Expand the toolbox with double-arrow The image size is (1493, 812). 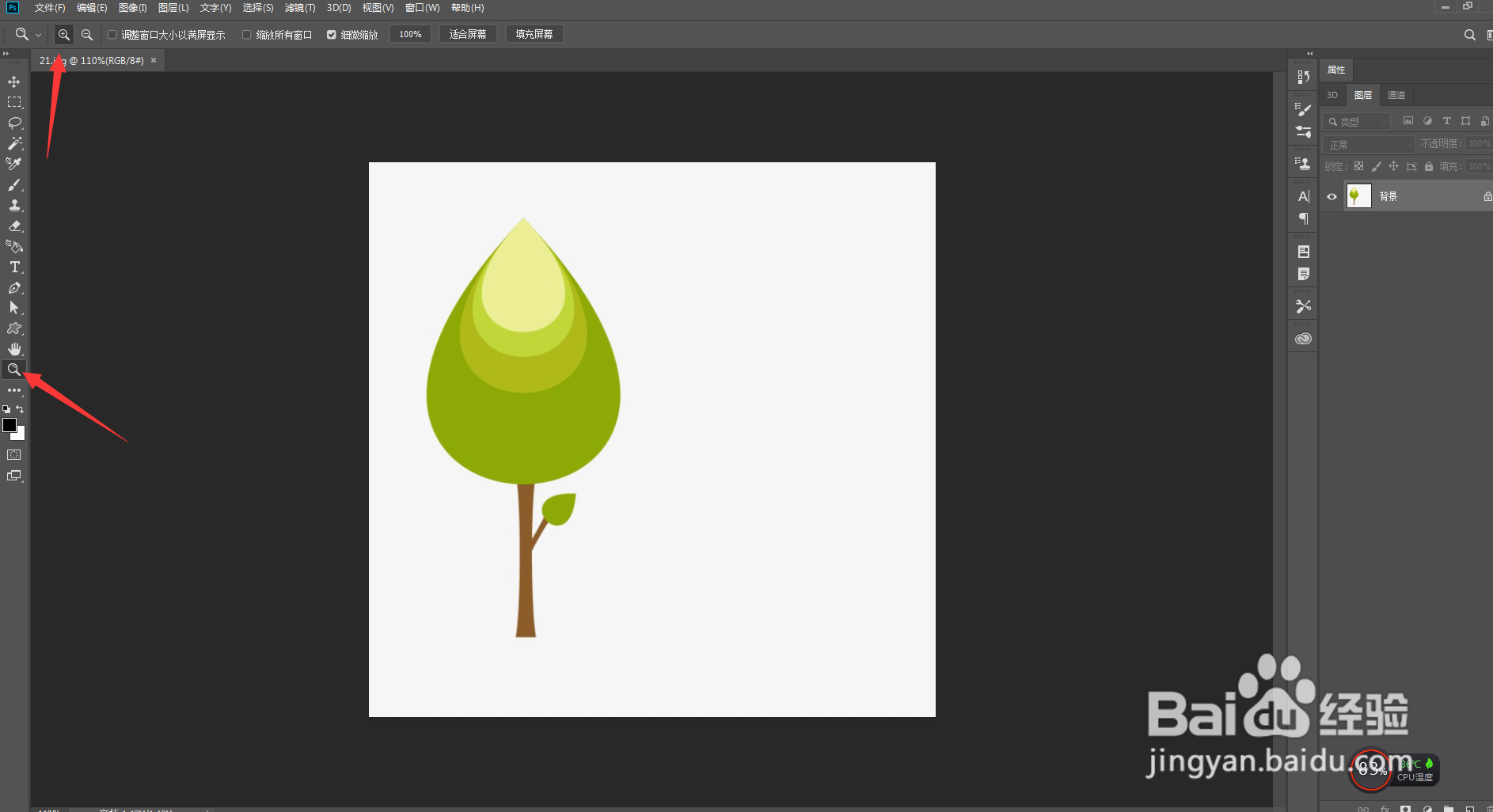(6, 54)
